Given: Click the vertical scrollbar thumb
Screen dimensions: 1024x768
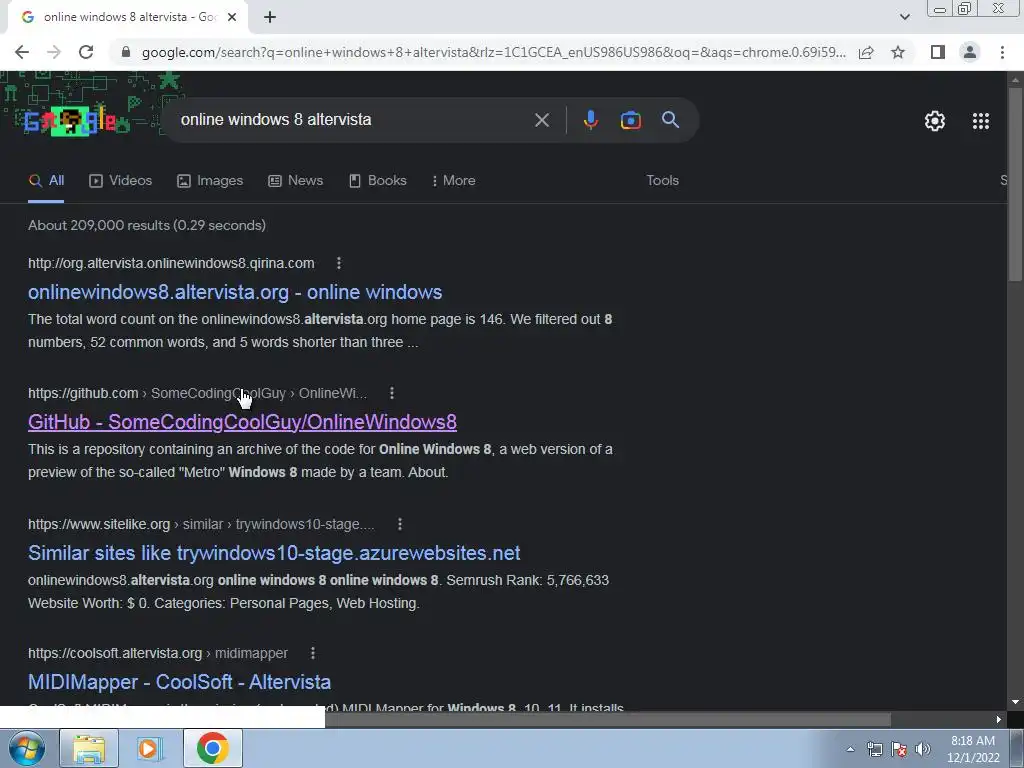Looking at the screenshot, I should point(1015,184).
